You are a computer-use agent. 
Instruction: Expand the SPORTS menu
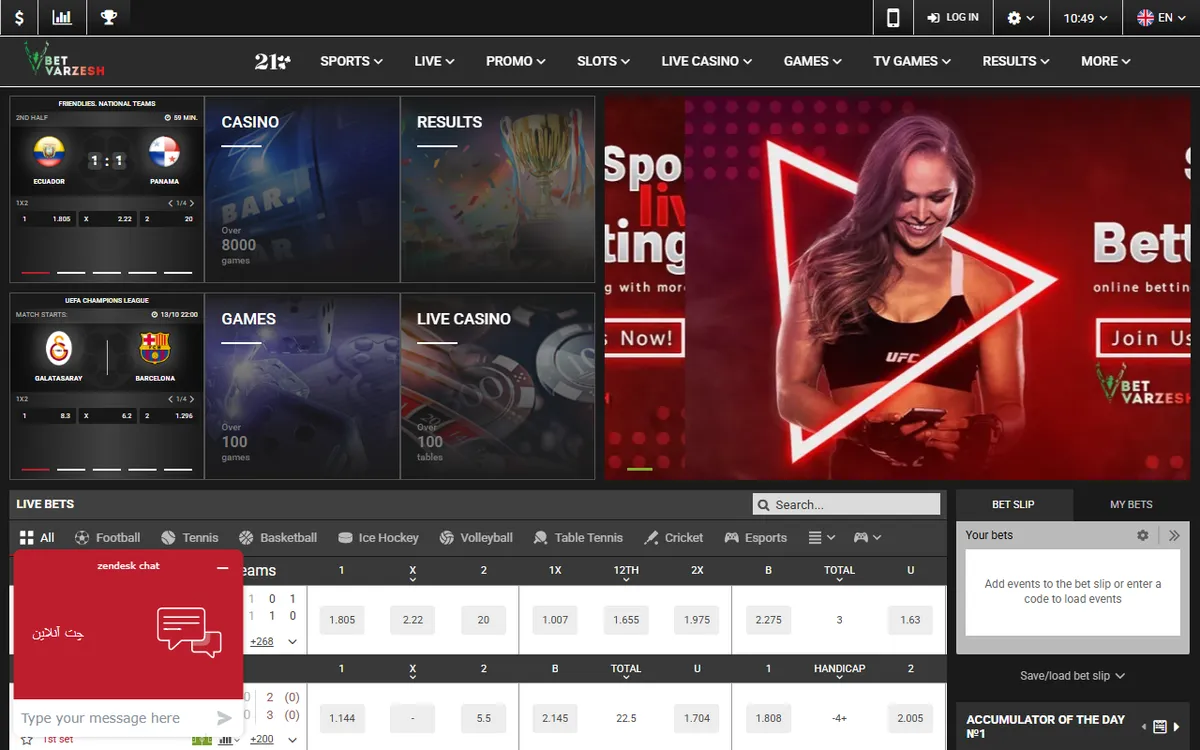[351, 61]
